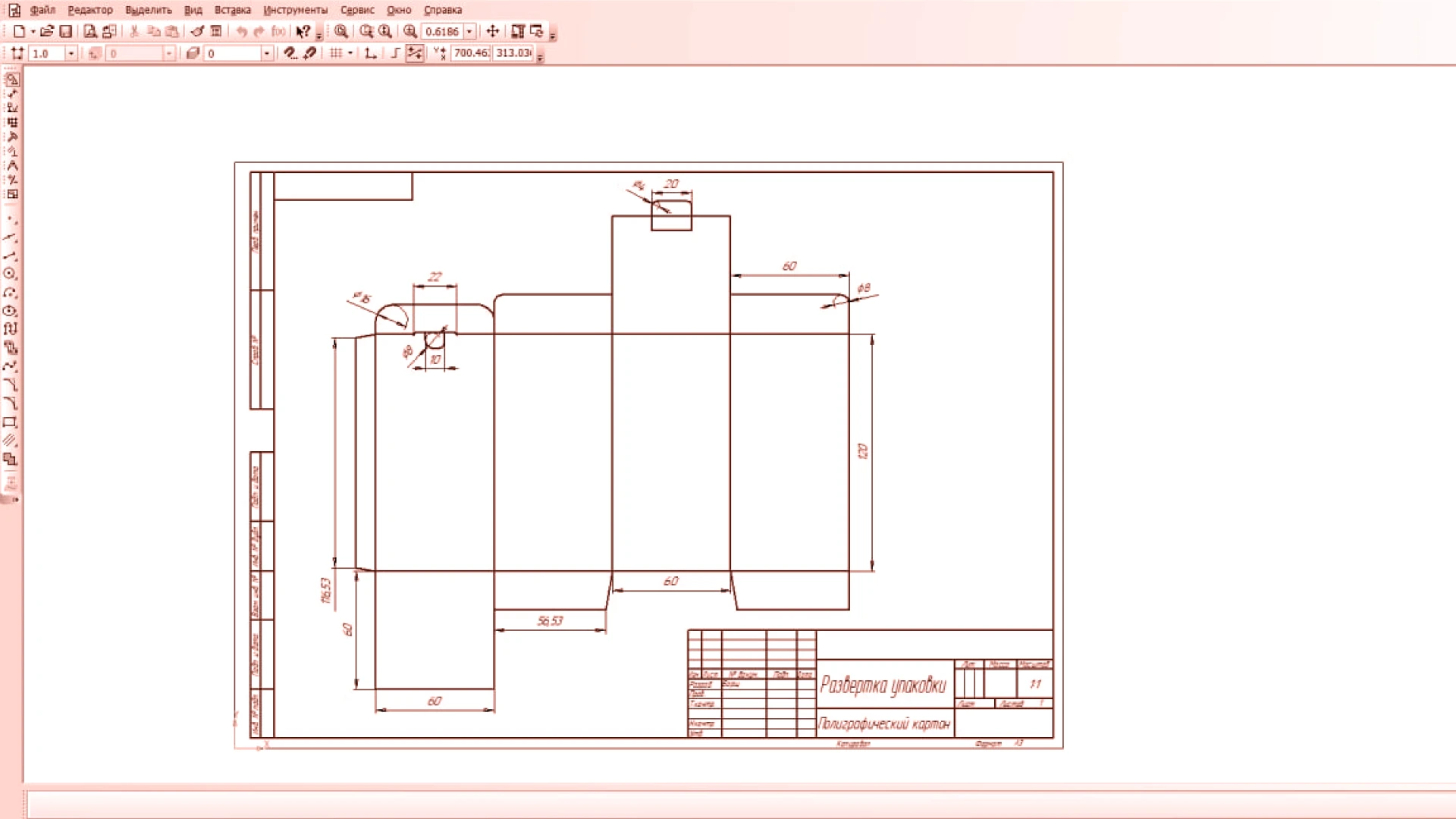Open the Инструменты menu
The width and height of the screenshot is (1456, 819).
pos(295,10)
